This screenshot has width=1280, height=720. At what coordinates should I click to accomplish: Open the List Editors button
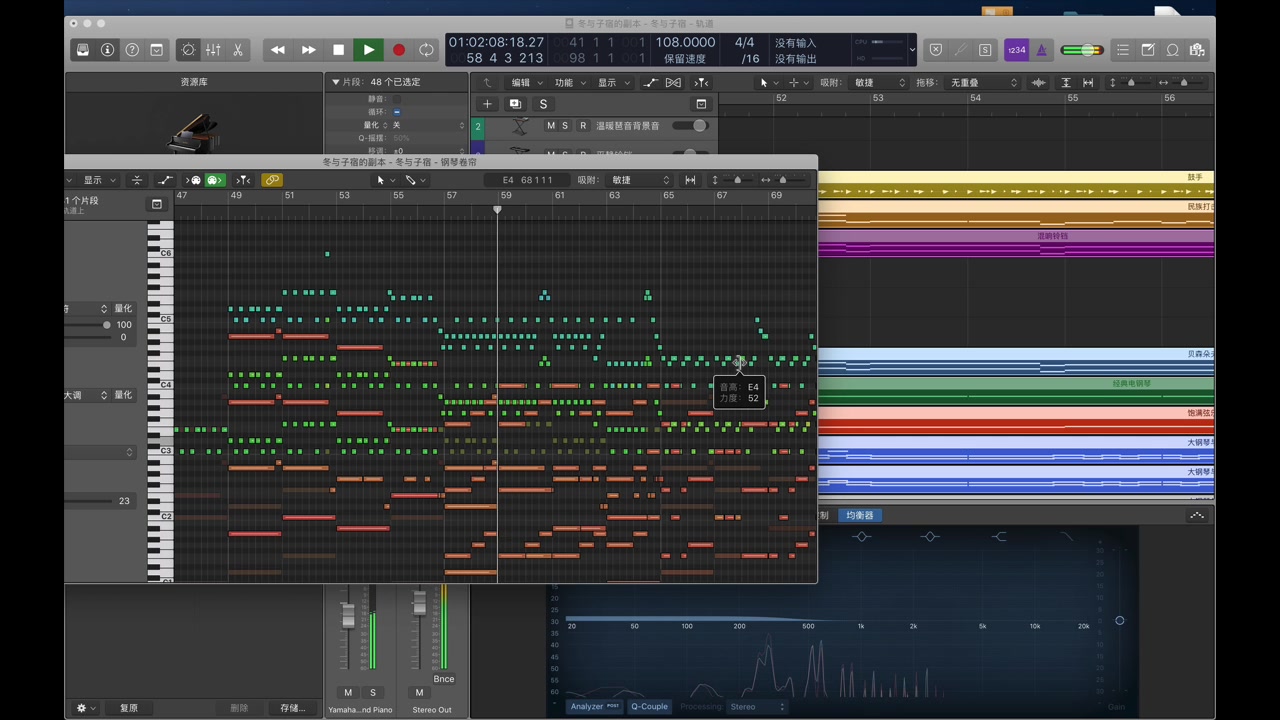[1123, 50]
